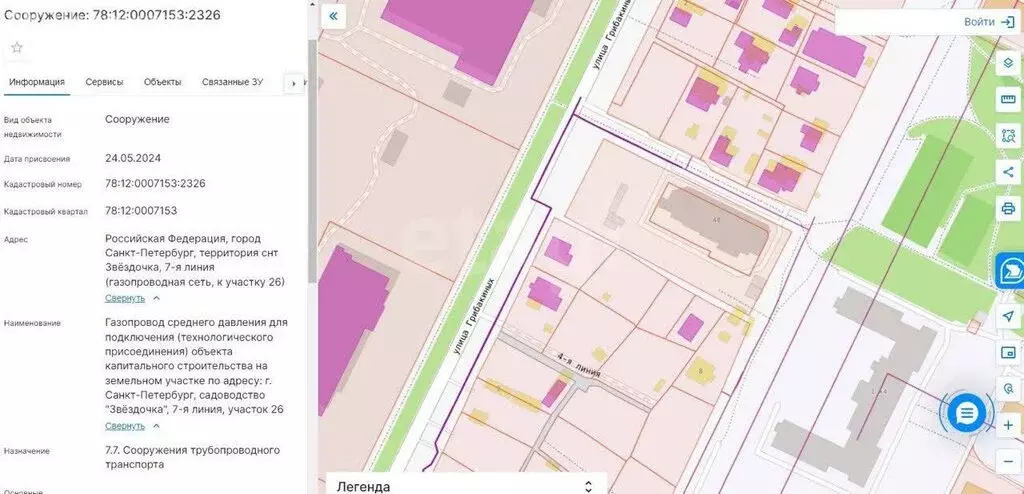Zoom in with the plus button
The width and height of the screenshot is (1024, 494).
tap(1008, 425)
